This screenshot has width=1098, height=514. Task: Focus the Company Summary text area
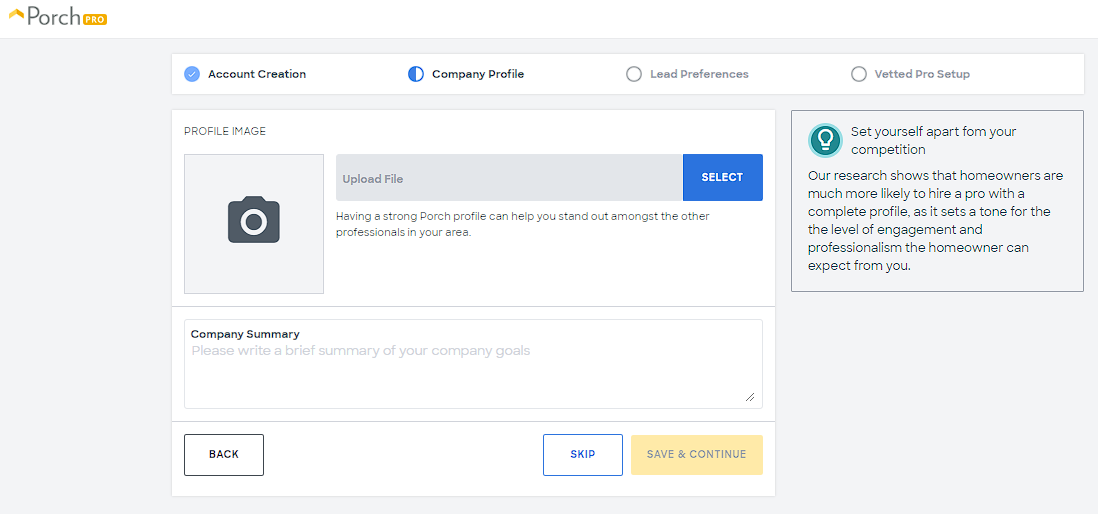click(472, 372)
